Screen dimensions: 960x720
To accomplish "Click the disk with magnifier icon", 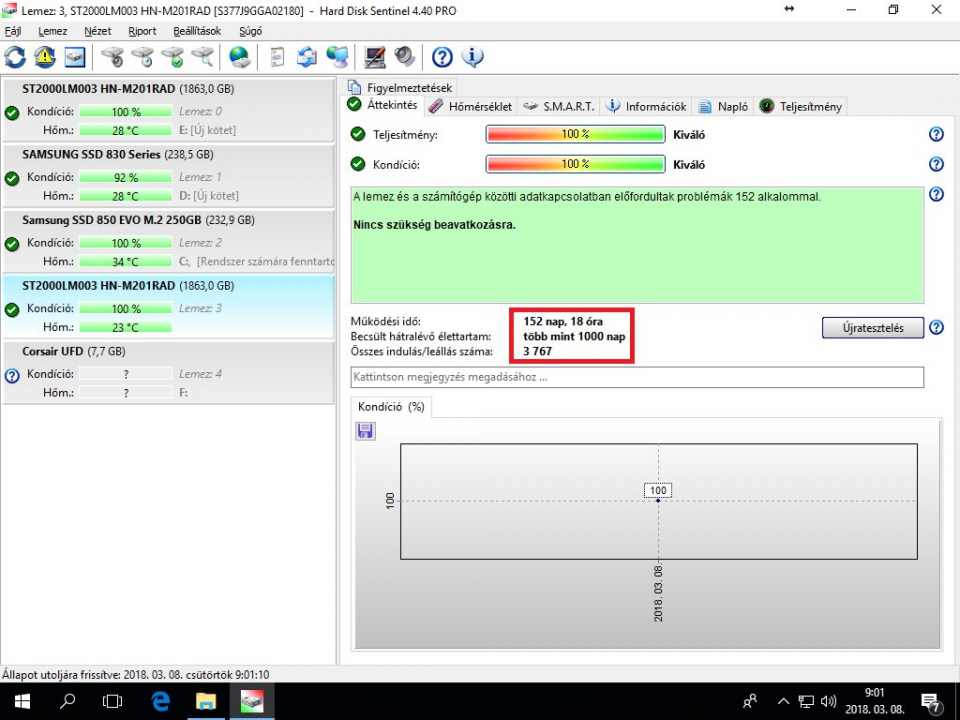I will coord(203,57).
